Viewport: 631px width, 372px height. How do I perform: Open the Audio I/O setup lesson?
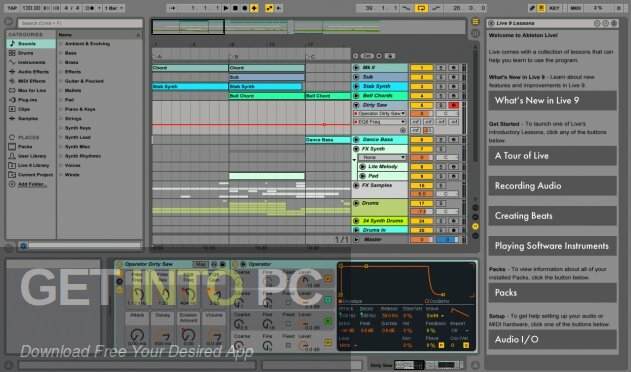(552, 339)
